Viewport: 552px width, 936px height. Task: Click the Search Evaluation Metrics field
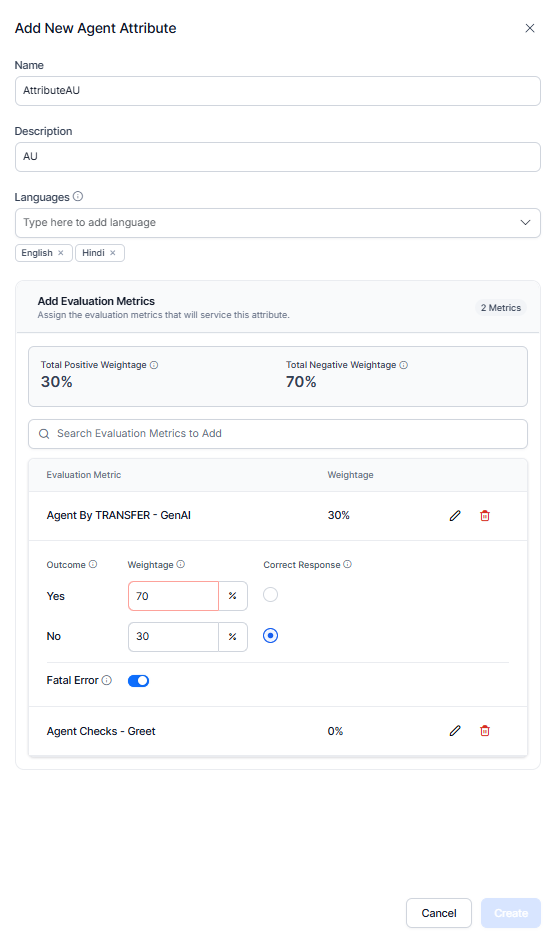point(277,434)
